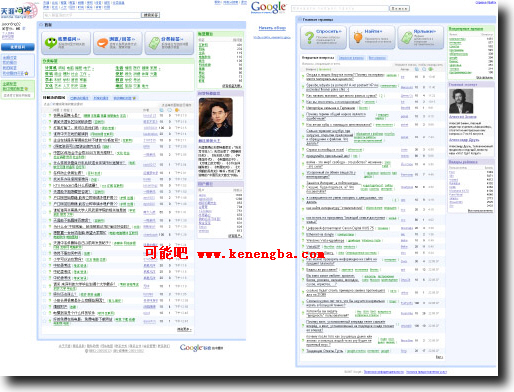Click the green question mark icon beside Спросить

(x=309, y=38)
